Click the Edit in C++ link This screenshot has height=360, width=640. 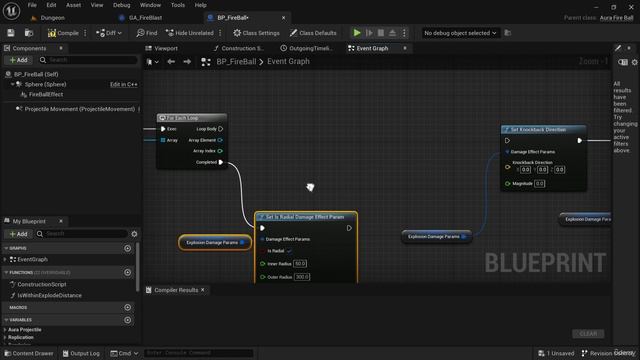click(x=124, y=84)
